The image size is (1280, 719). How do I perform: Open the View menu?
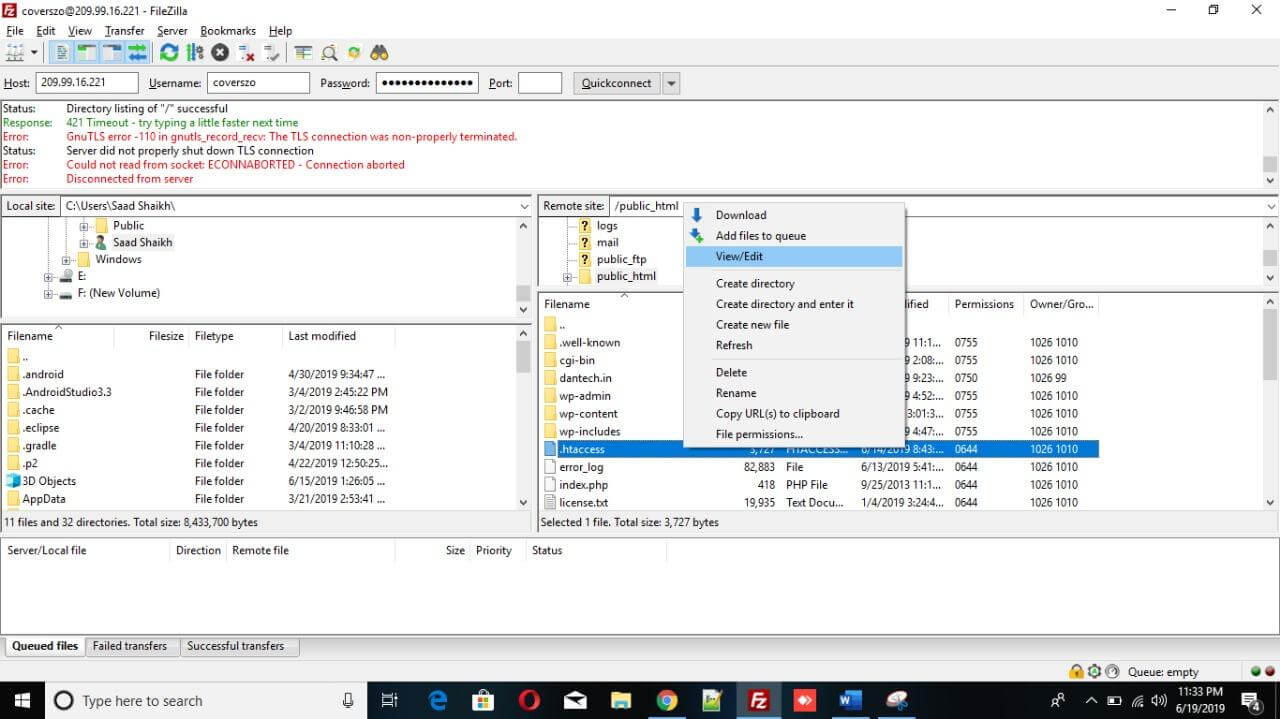(x=80, y=31)
